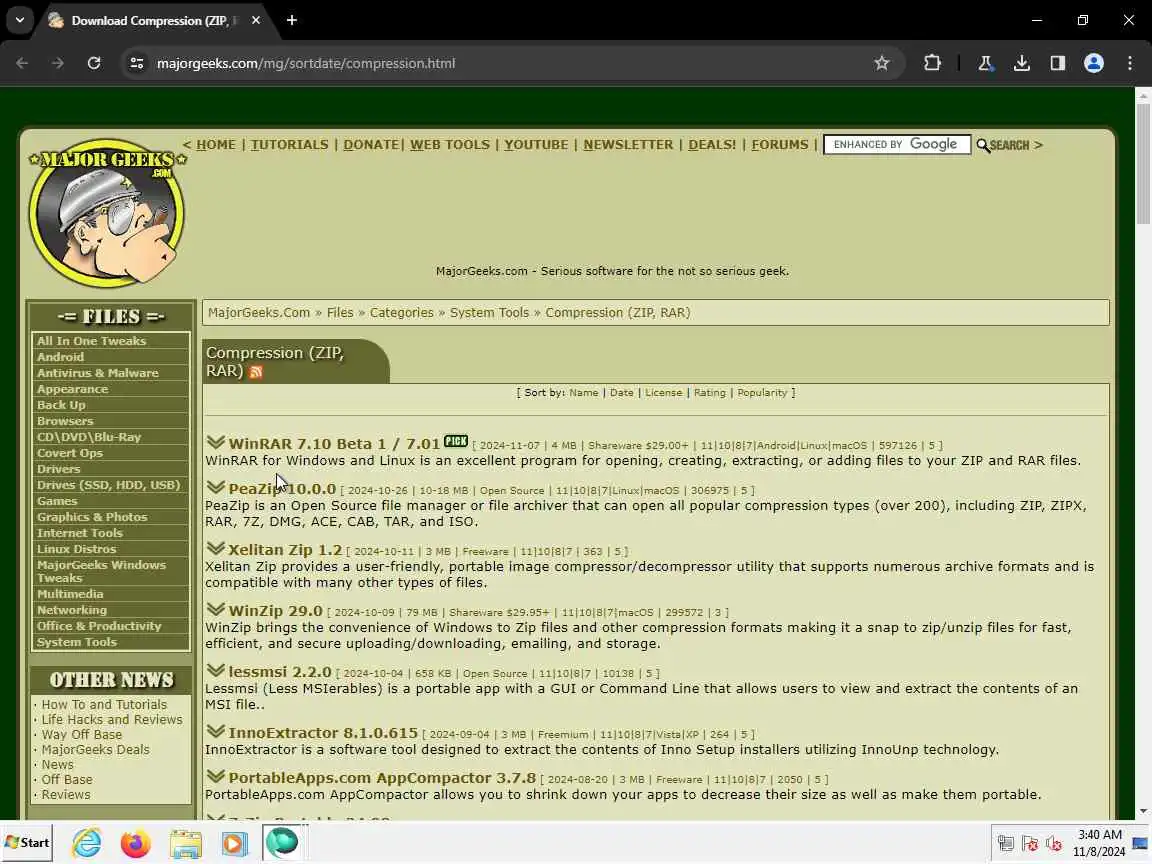The image size is (1152, 864).
Task: Toggle the side panel icon
Action: point(1057,63)
